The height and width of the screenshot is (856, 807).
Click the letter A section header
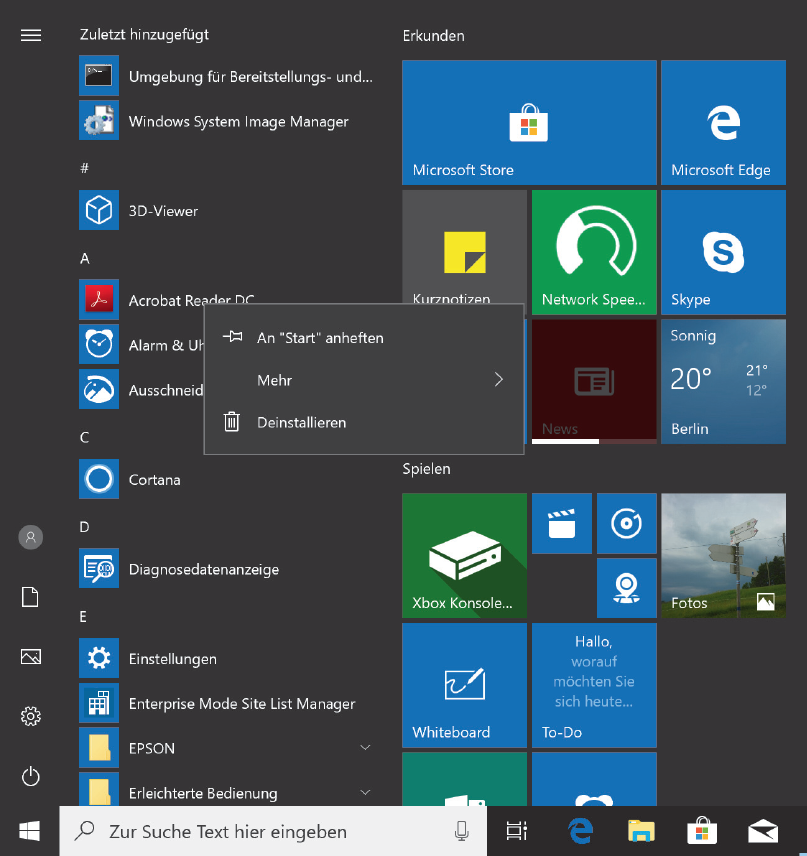click(x=85, y=258)
